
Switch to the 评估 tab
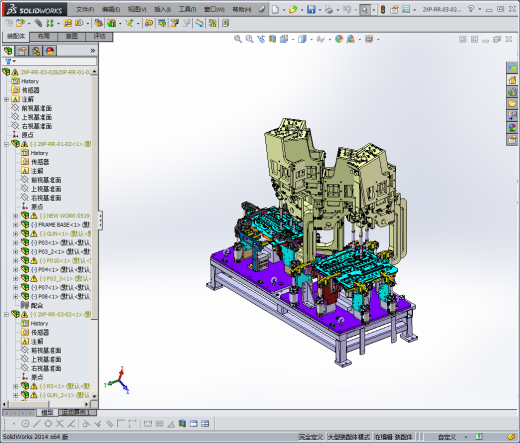(99, 36)
